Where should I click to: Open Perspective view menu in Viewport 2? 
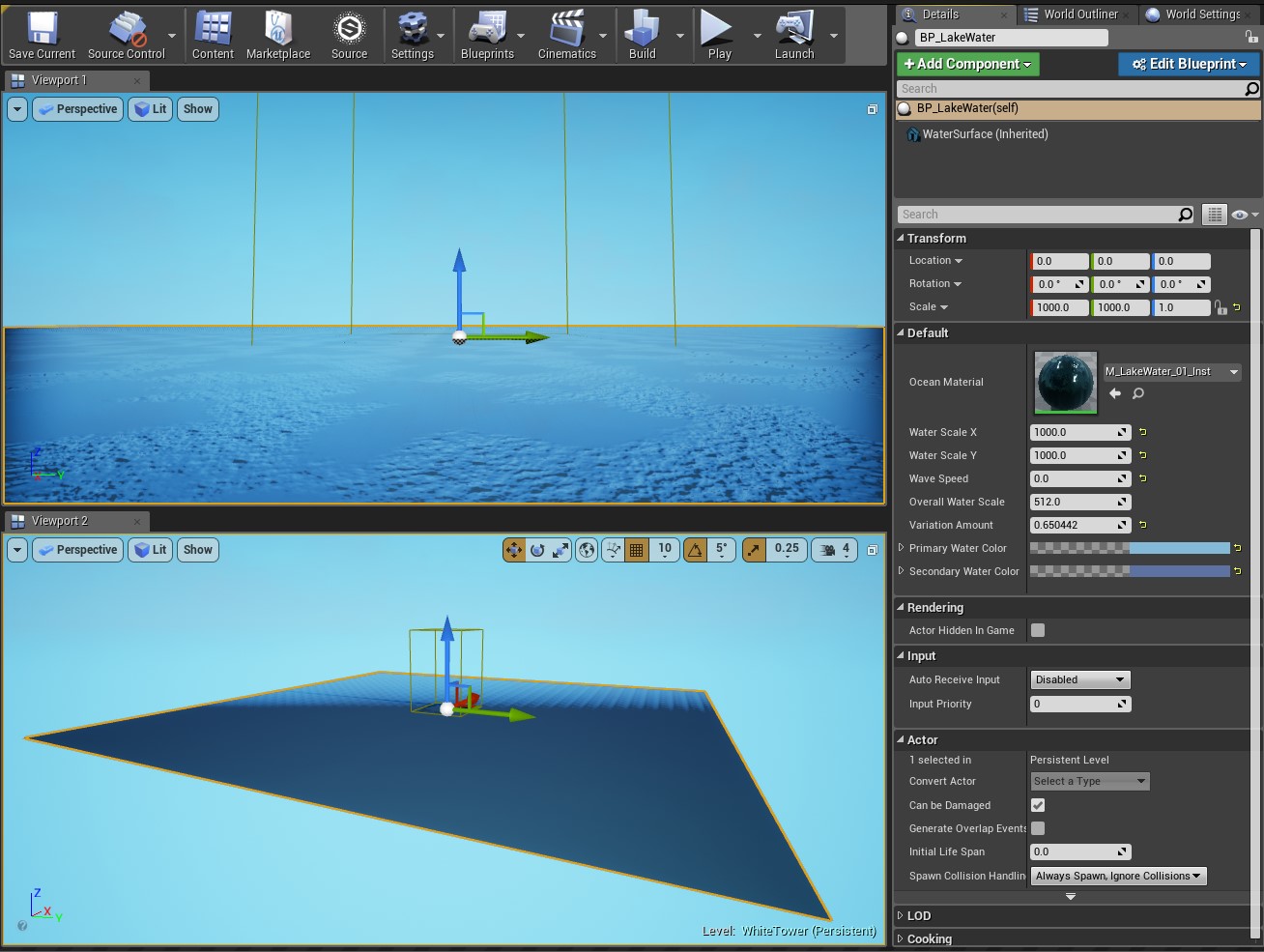pyautogui.click(x=77, y=550)
